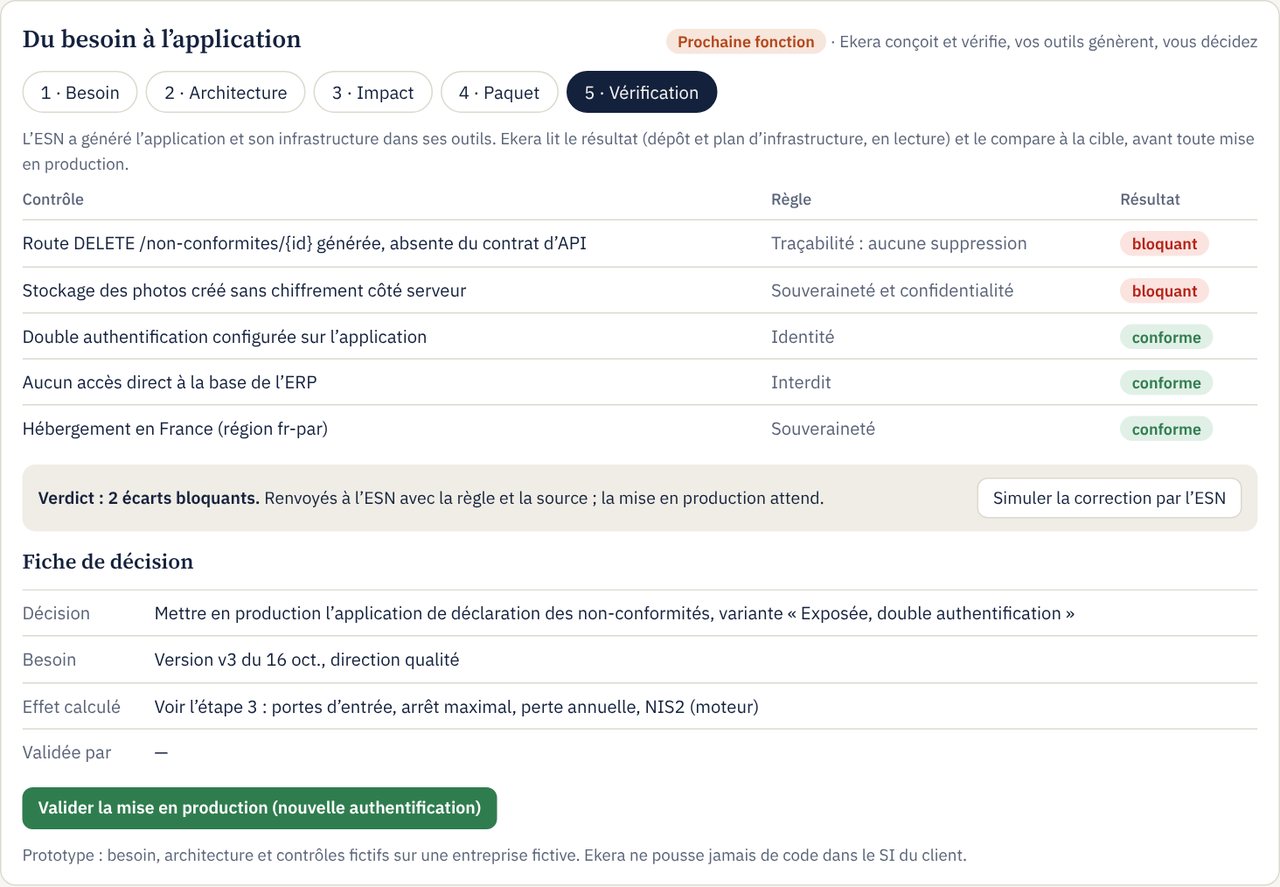The height and width of the screenshot is (887, 1280).
Task: Click 'conforme' badge for Double authentification row
Action: click(x=1166, y=337)
